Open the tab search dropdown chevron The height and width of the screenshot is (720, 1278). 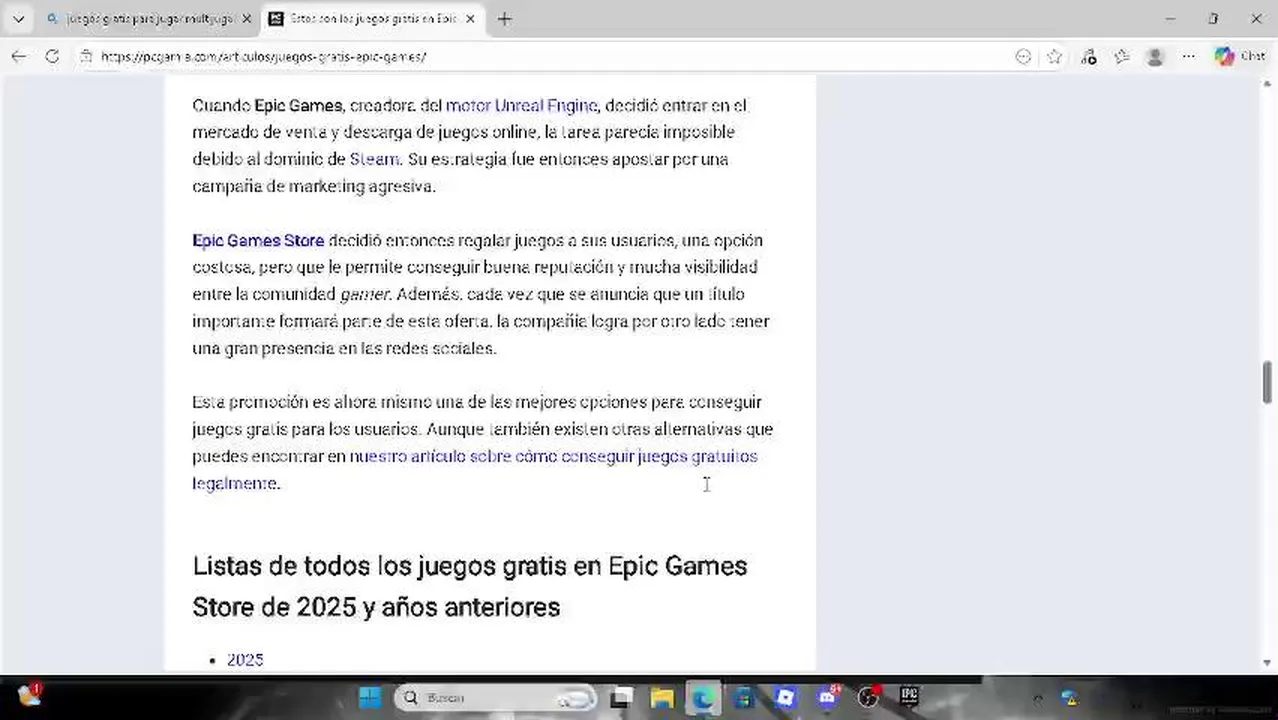[18, 19]
